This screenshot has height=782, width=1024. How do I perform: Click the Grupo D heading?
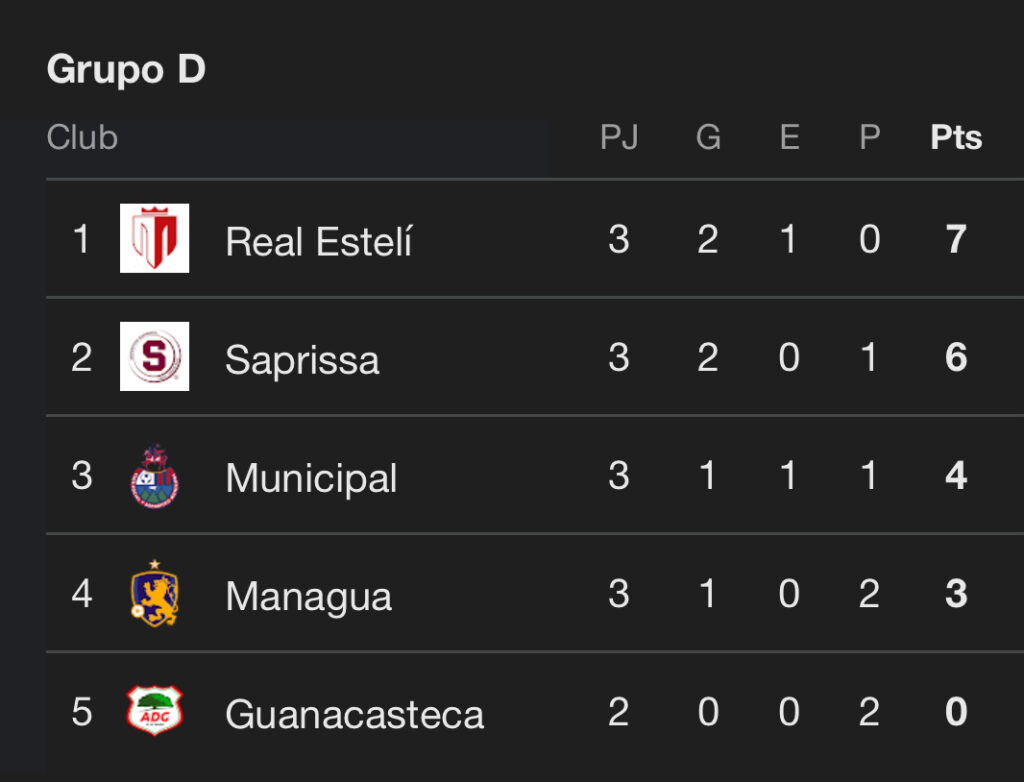click(x=126, y=69)
